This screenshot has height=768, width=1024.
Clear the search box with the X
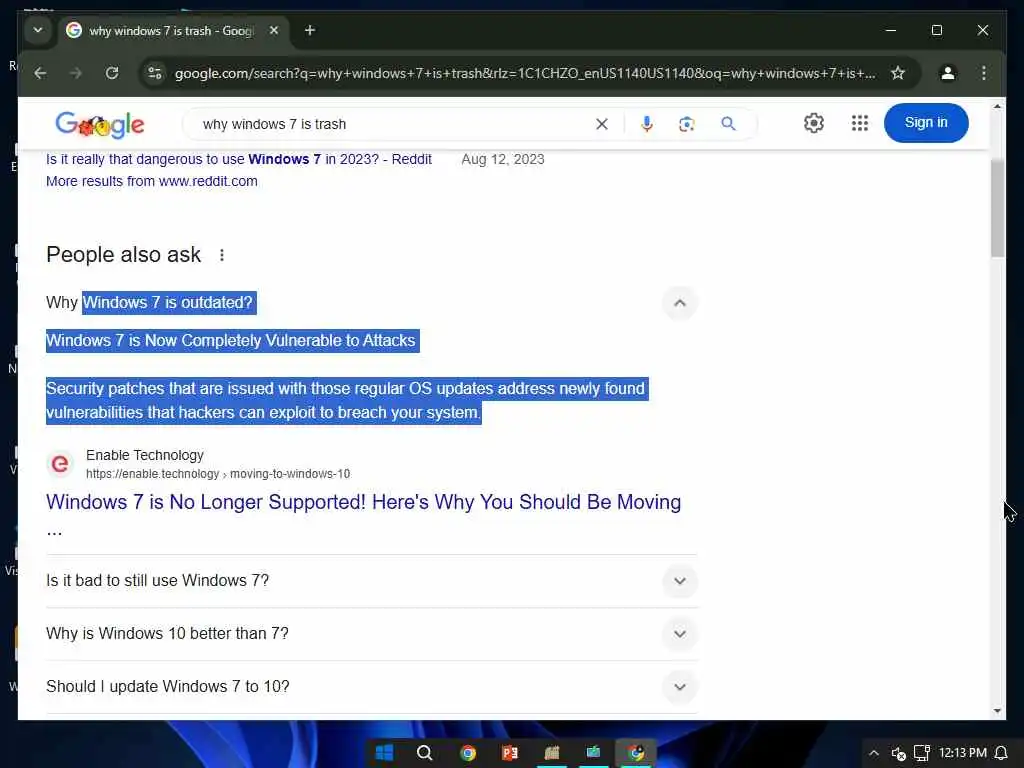(601, 124)
